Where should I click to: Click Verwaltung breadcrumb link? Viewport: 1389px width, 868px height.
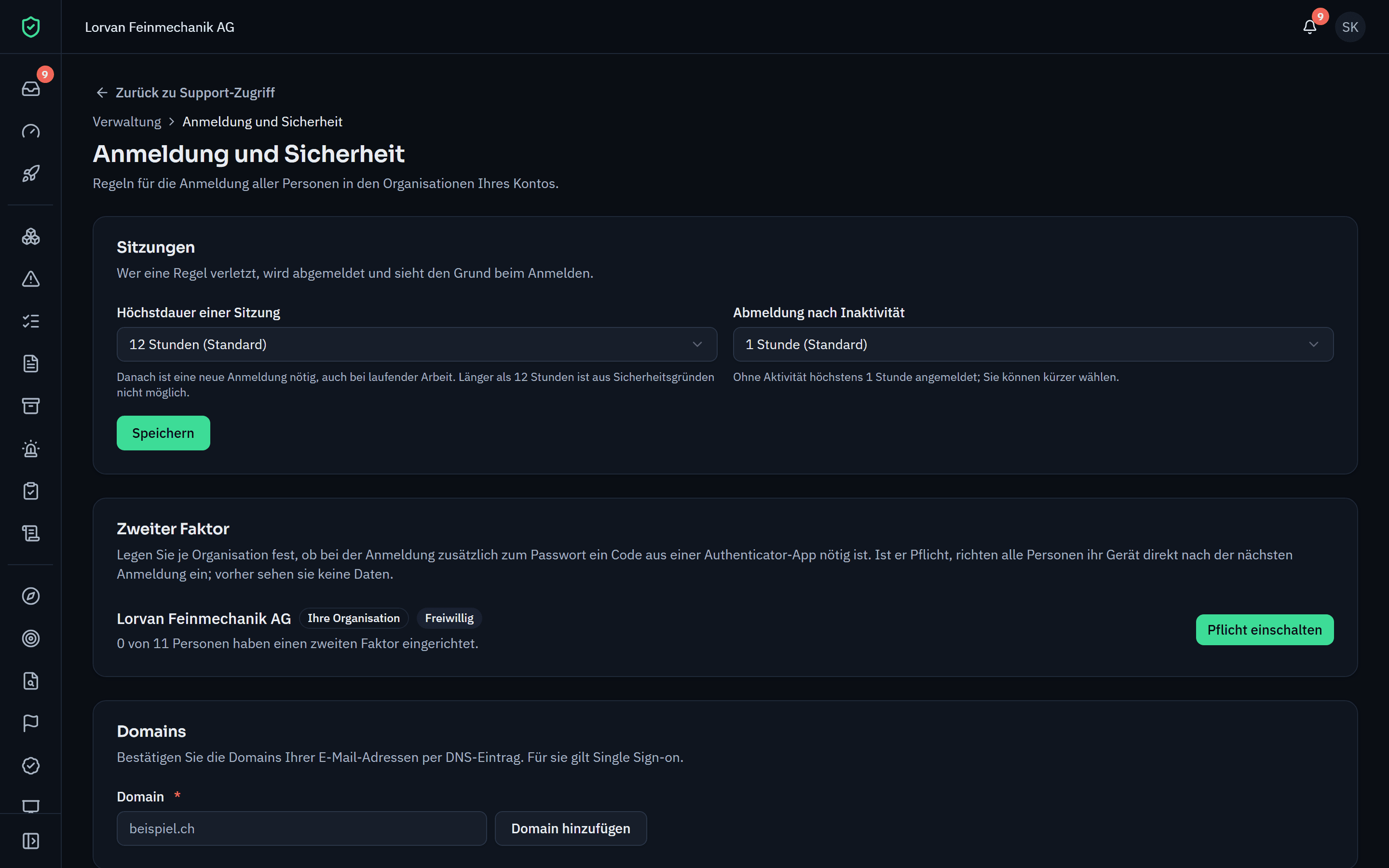[x=127, y=122]
